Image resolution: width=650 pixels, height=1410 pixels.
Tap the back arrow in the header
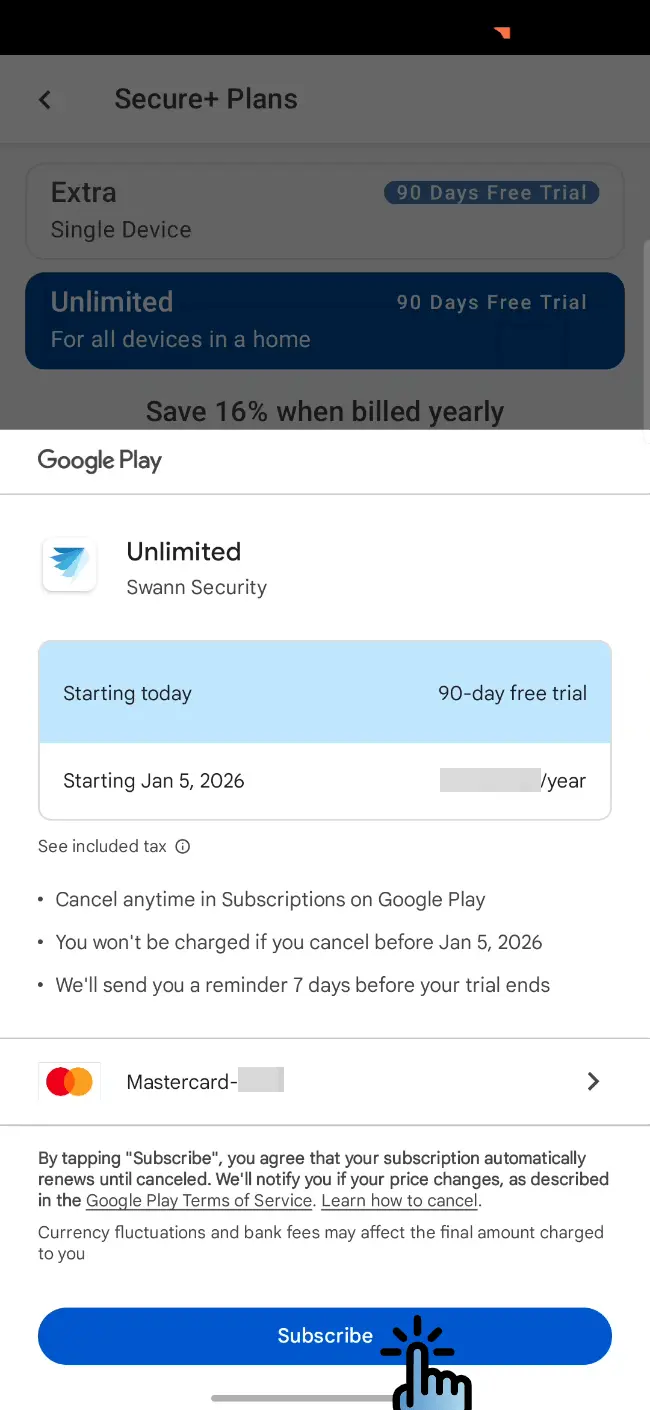[45, 99]
